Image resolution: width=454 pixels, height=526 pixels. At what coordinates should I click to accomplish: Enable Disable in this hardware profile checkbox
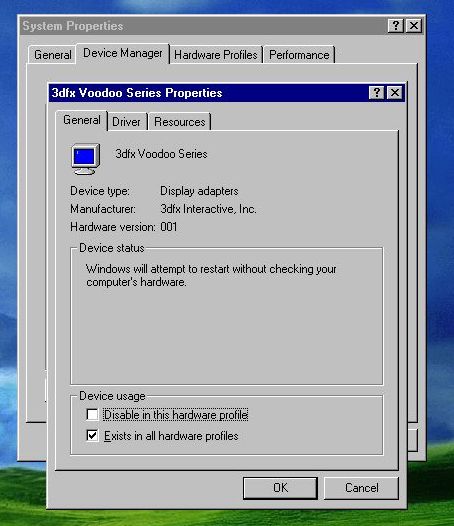[92, 415]
